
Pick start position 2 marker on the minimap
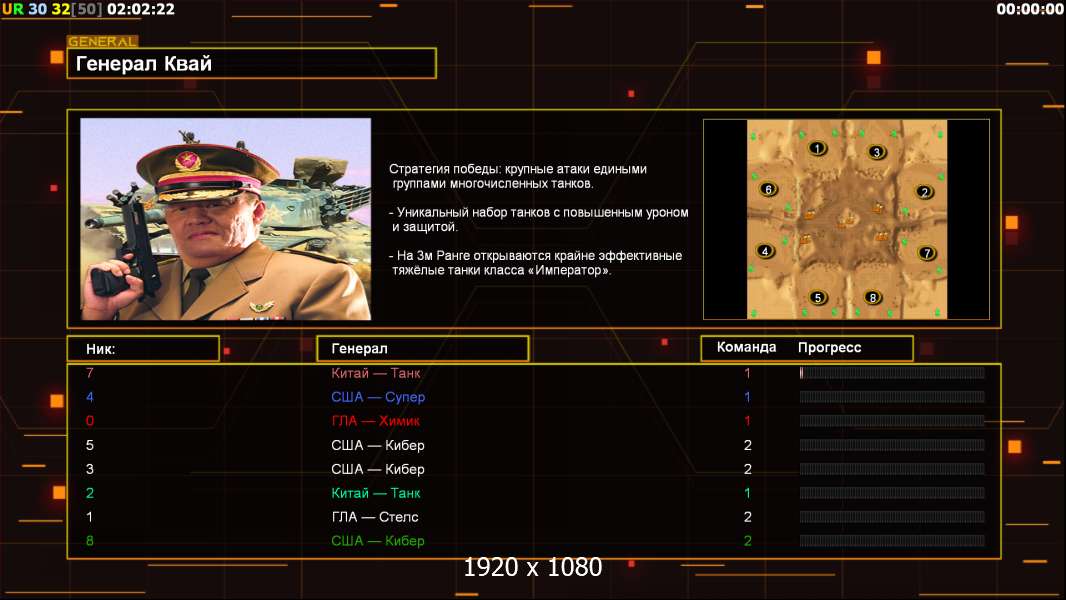(x=925, y=192)
